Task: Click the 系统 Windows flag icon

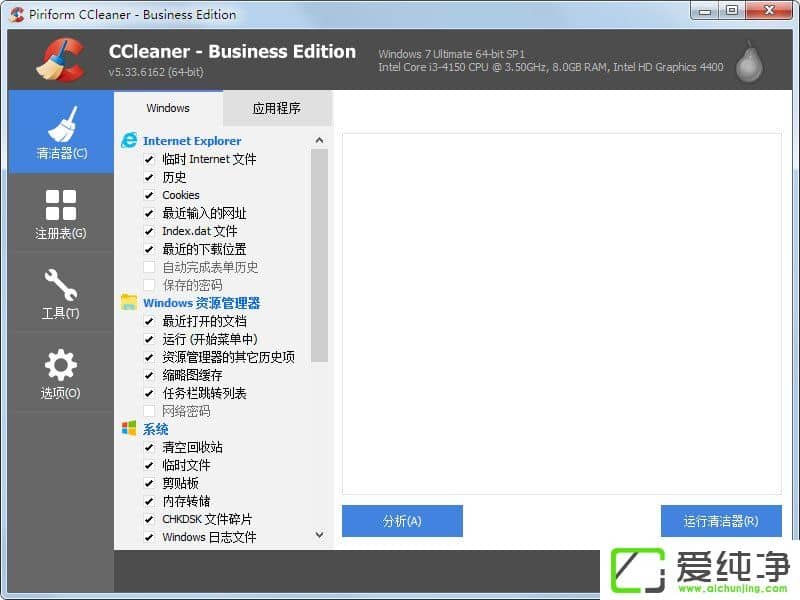Action: tap(129, 429)
